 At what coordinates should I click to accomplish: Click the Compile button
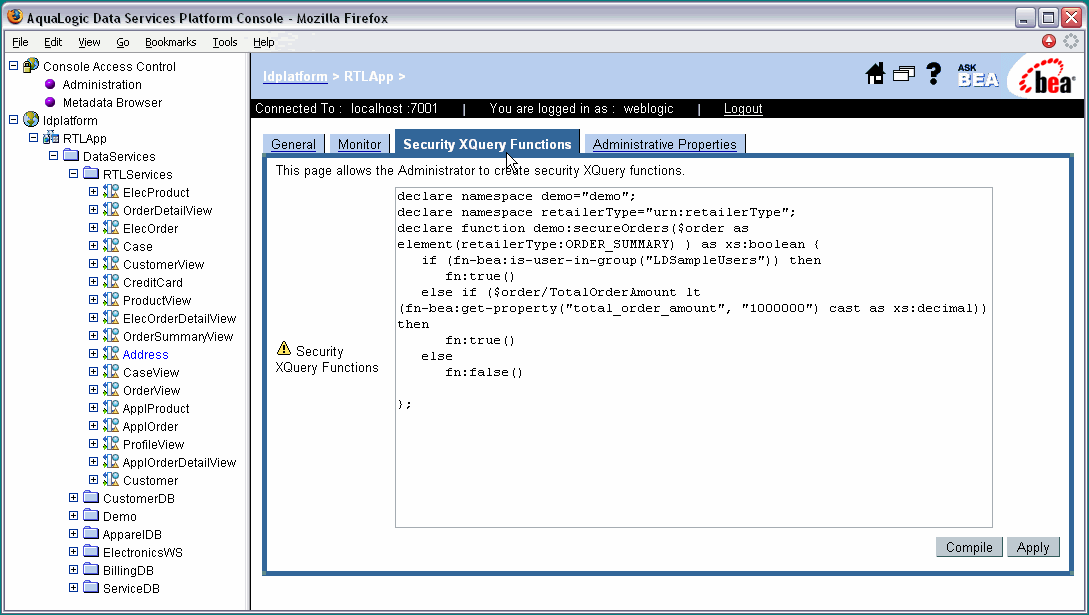pyautogui.click(x=969, y=547)
